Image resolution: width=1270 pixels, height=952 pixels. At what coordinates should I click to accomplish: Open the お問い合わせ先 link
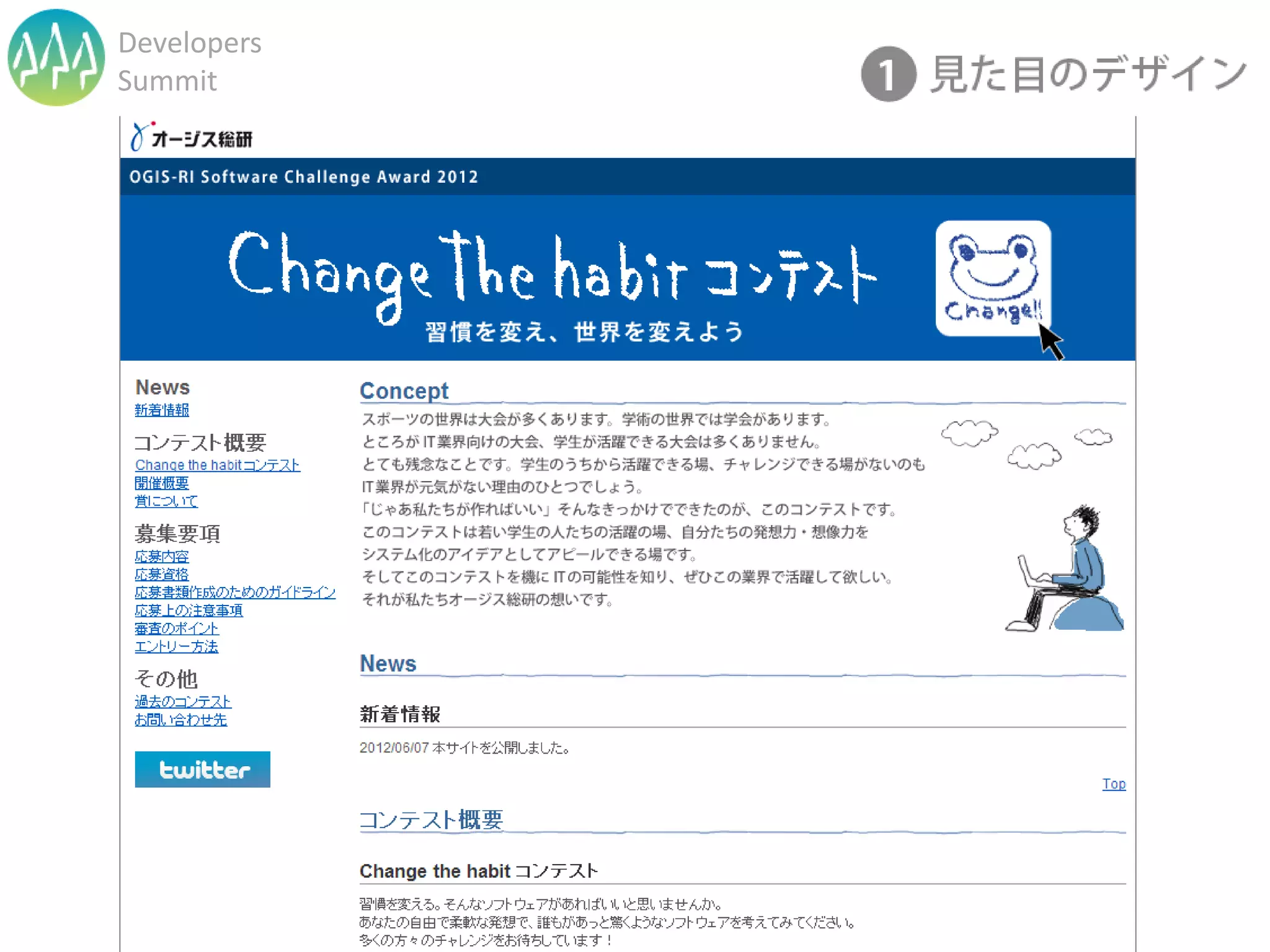pyautogui.click(x=181, y=719)
